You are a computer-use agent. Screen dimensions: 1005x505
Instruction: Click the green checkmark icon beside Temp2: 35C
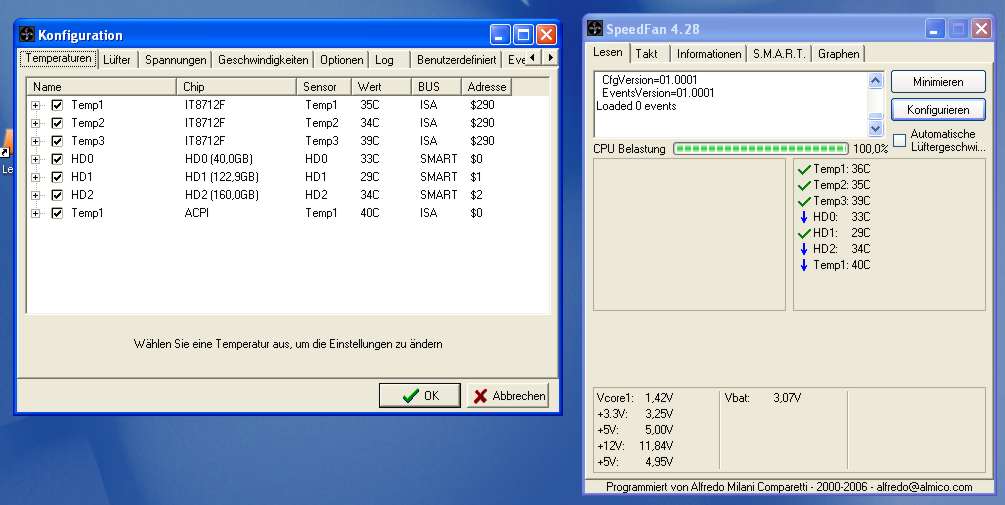tap(804, 186)
